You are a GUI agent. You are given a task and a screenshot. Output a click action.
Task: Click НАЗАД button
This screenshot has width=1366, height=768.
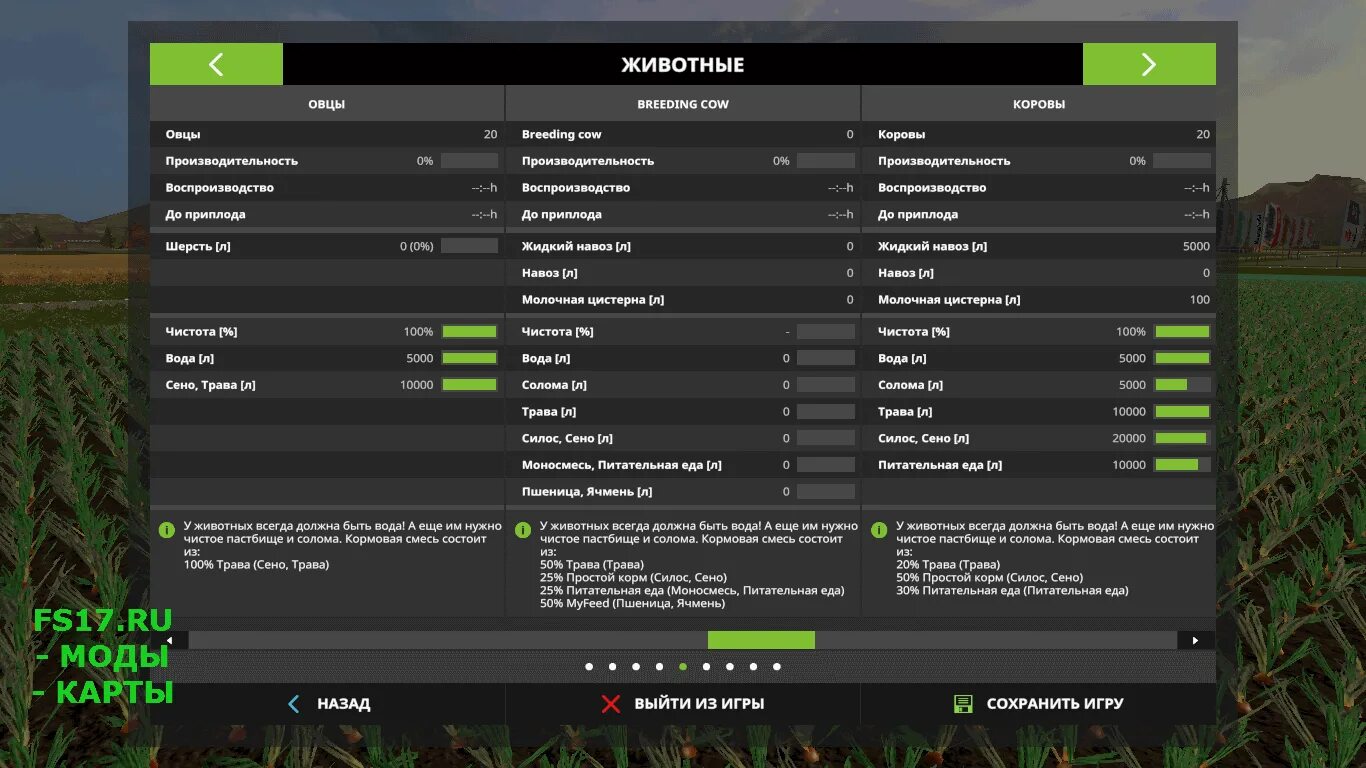pos(328,704)
